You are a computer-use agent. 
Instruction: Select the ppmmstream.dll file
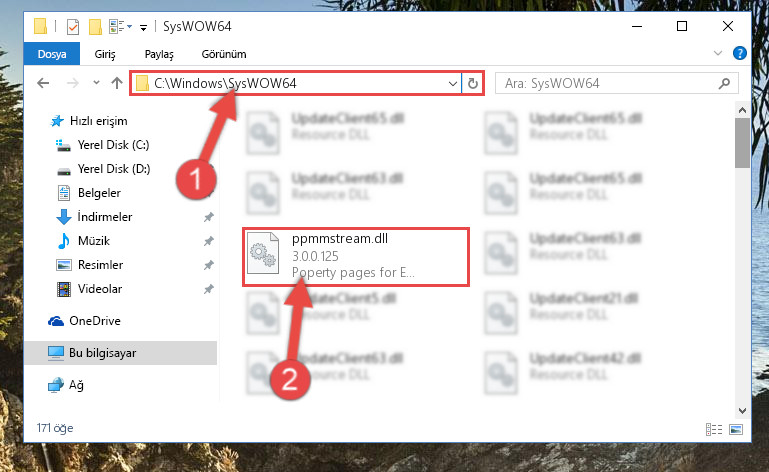click(x=356, y=257)
